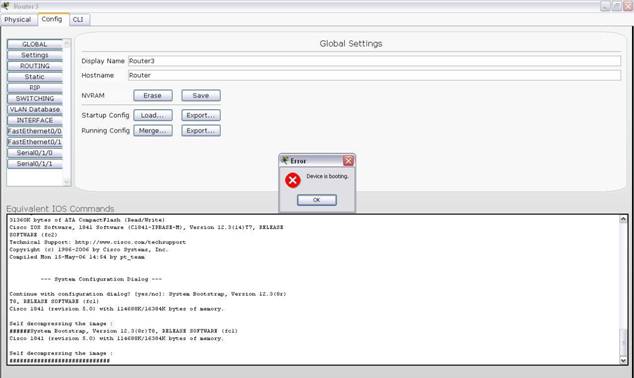Click the sidebar scrollbar down arrow
The height and width of the screenshot is (378, 634).
[x=67, y=182]
